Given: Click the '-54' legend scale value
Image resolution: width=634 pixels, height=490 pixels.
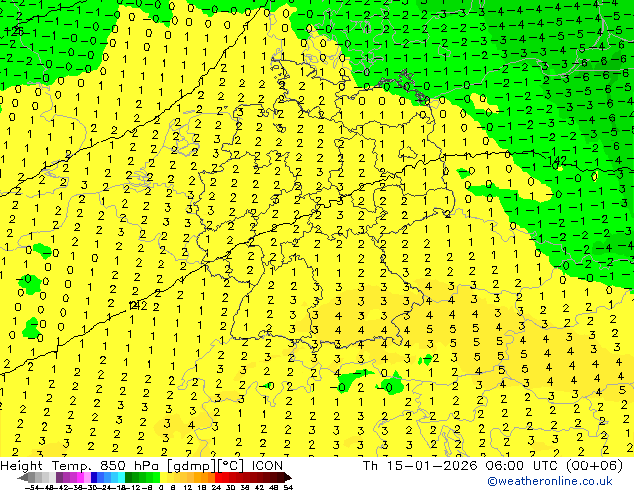Looking at the screenshot, I should point(34,487).
